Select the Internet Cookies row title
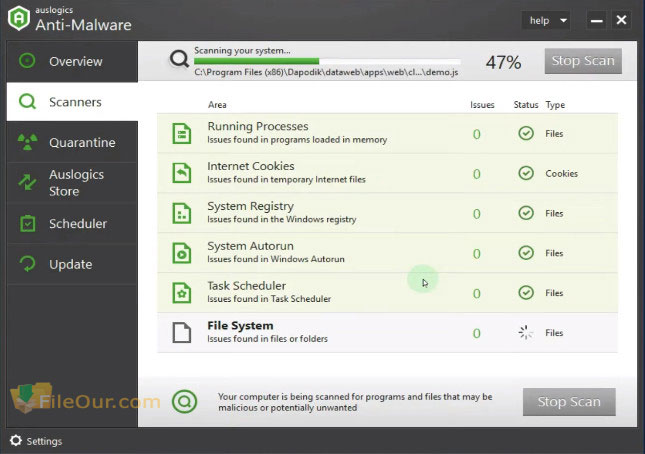The image size is (645, 454). tap(251, 166)
